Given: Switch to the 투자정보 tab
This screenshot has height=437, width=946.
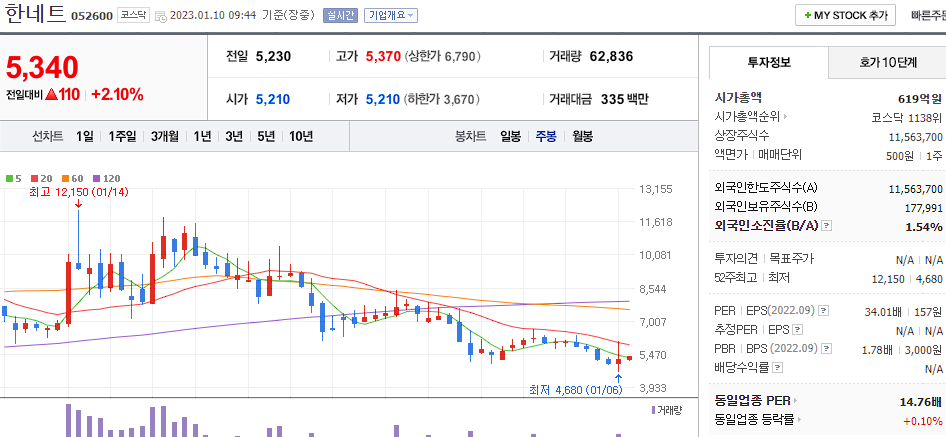Looking at the screenshot, I should pos(769,62).
